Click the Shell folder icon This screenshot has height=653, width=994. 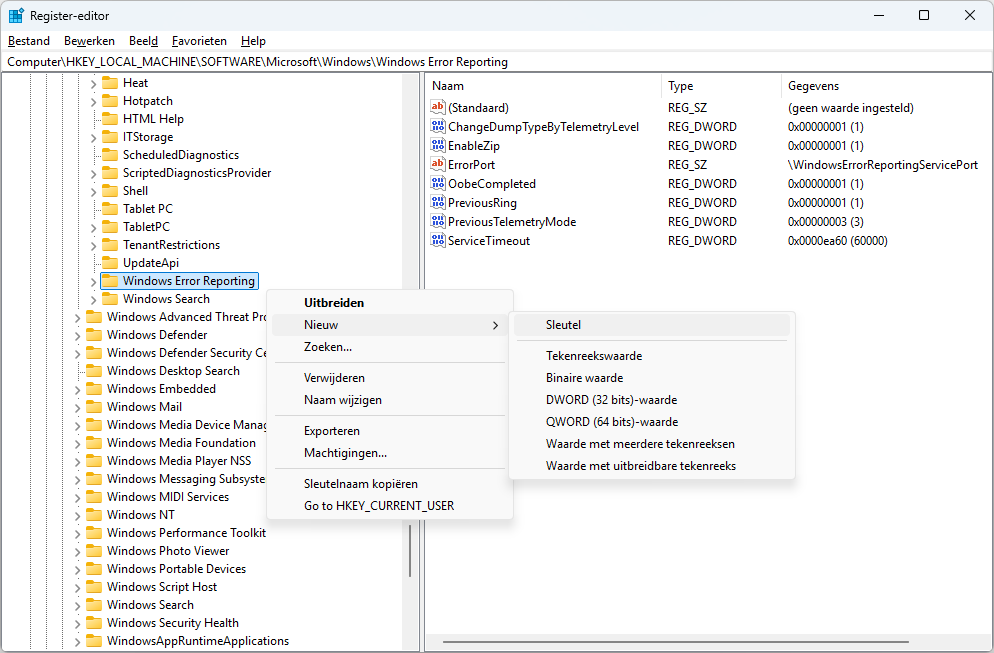[x=110, y=191]
